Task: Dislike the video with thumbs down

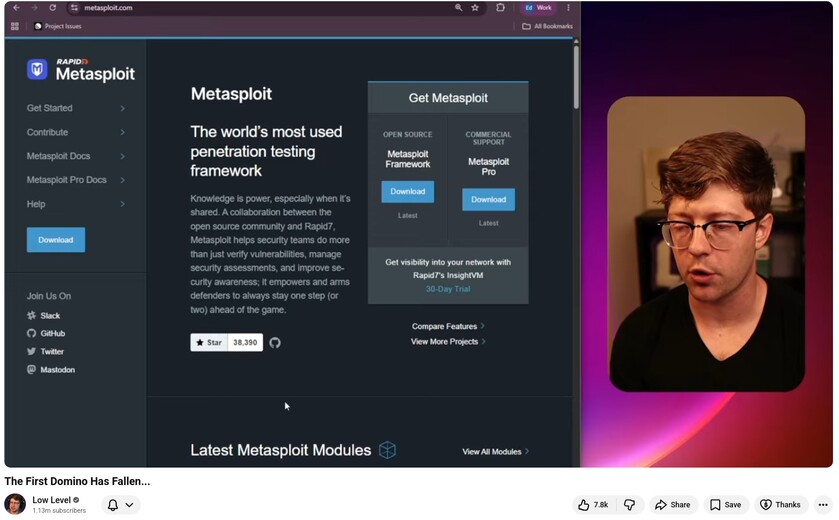Action: click(630, 505)
